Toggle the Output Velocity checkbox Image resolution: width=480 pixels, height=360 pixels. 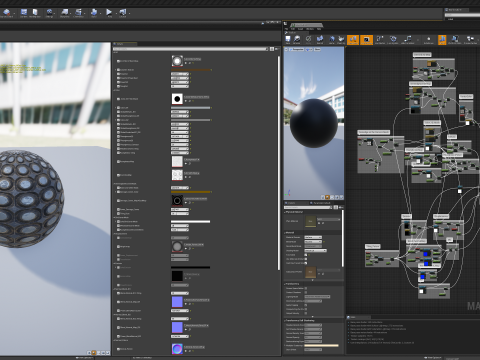click(x=306, y=313)
